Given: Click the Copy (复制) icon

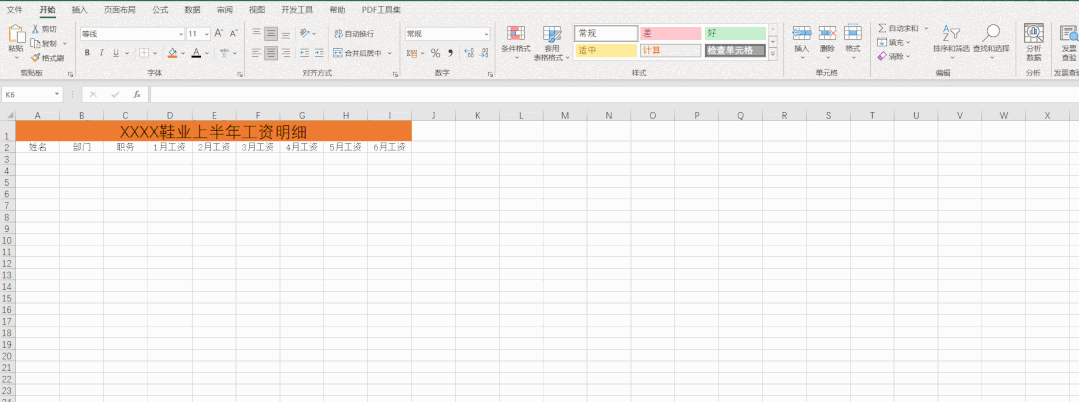Looking at the screenshot, I should tap(35, 43).
